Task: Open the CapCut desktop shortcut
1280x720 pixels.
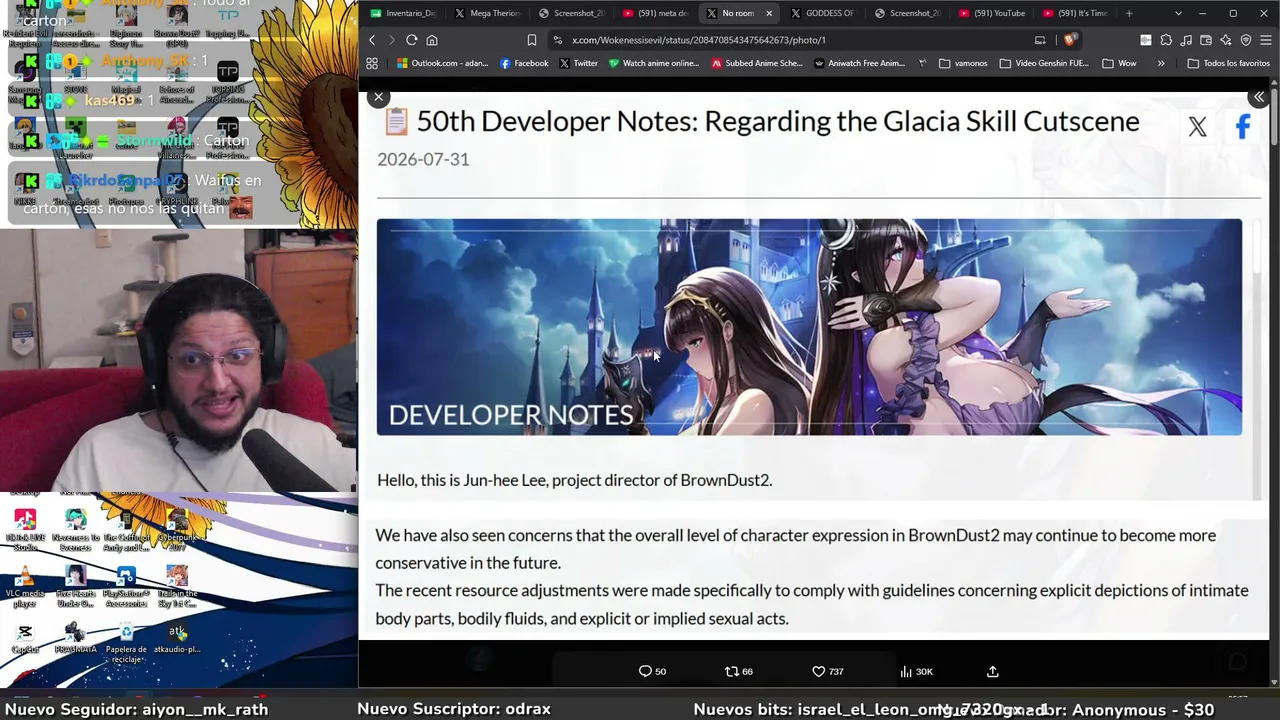Action: (25, 639)
